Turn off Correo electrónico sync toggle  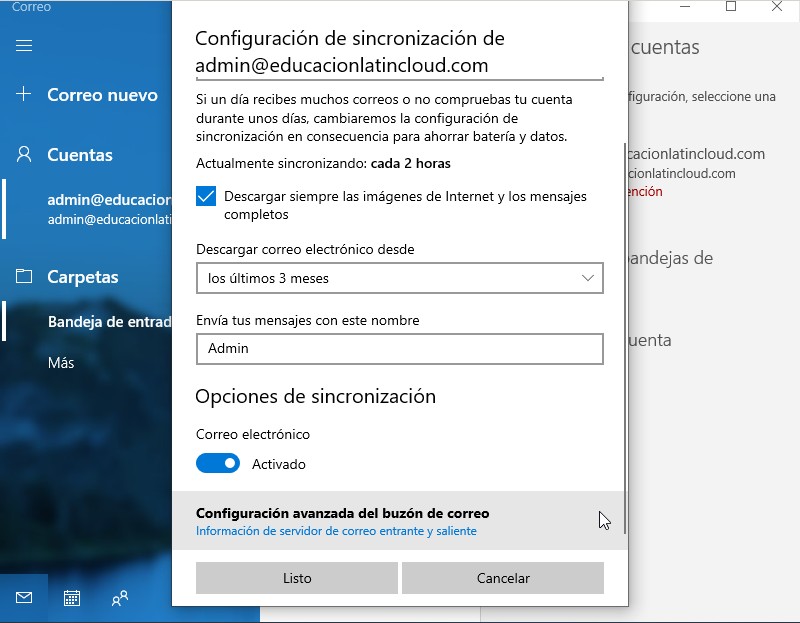[x=218, y=463]
